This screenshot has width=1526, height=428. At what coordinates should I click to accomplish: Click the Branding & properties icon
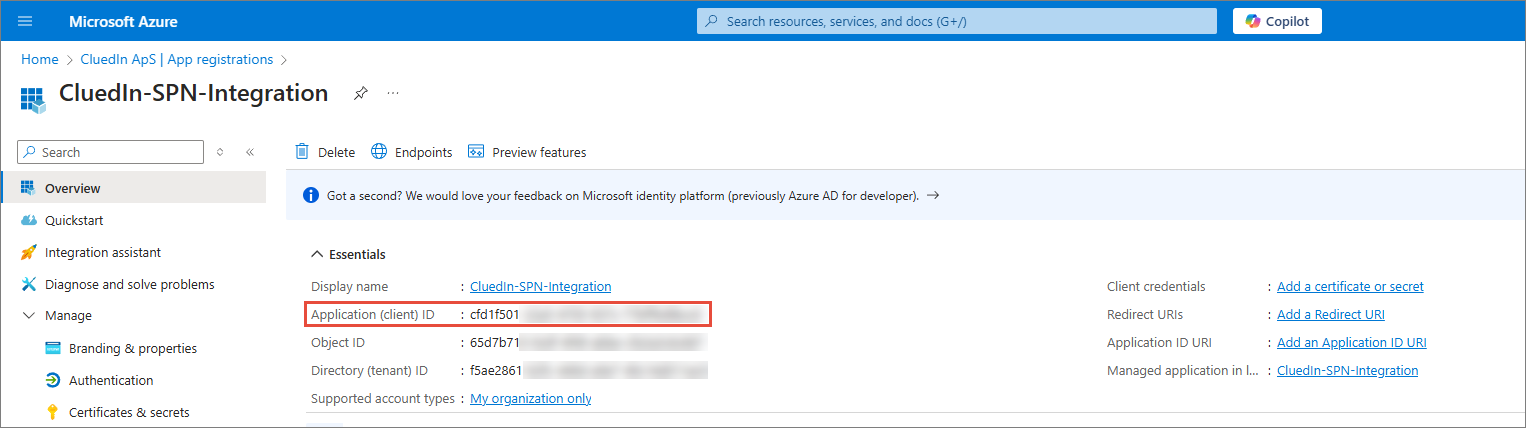[x=53, y=348]
